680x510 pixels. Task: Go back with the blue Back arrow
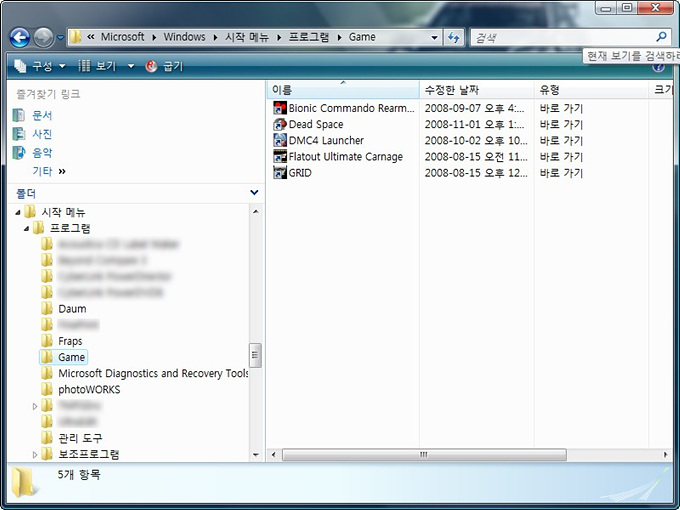click(20, 38)
